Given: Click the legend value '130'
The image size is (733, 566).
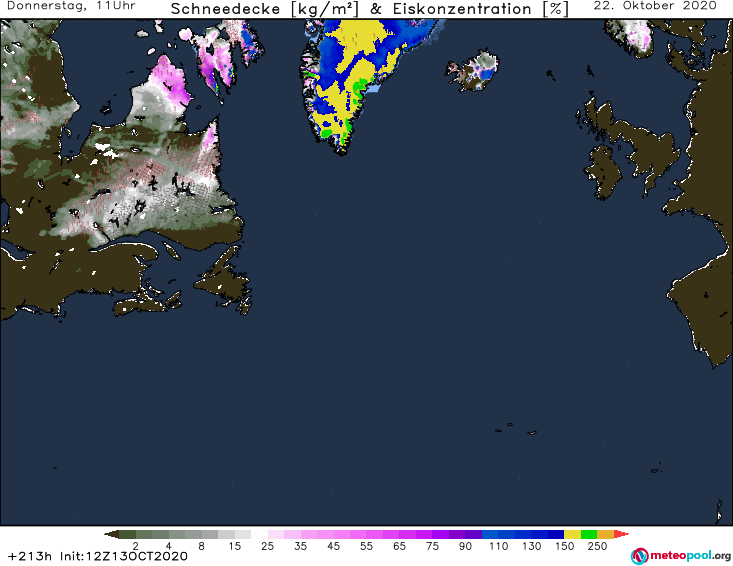Looking at the screenshot, I should [x=532, y=546].
